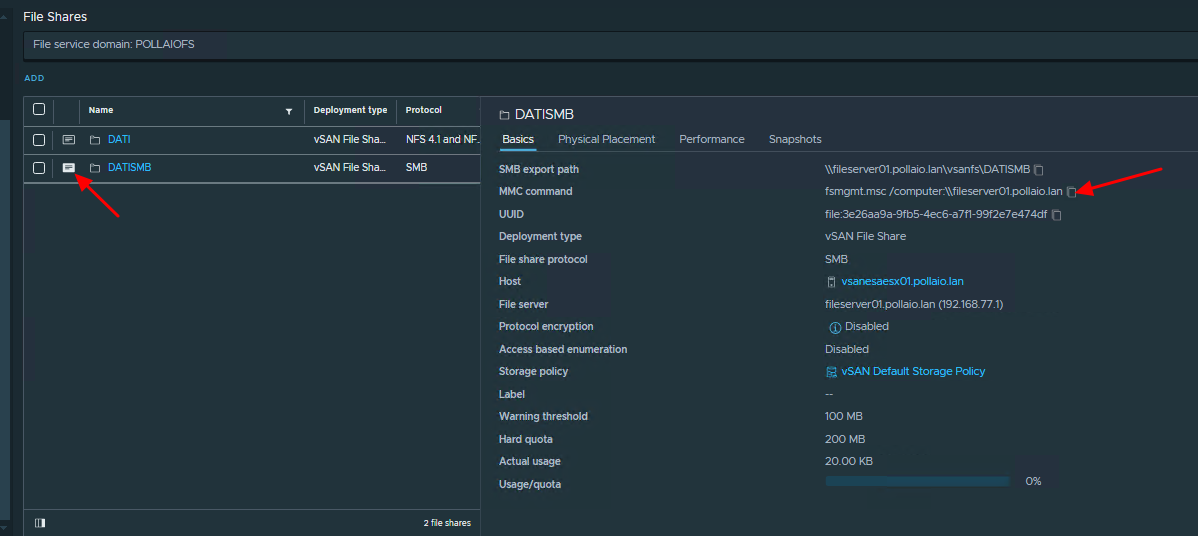
Task: Sort by Name column header
Action: pyautogui.click(x=101, y=110)
